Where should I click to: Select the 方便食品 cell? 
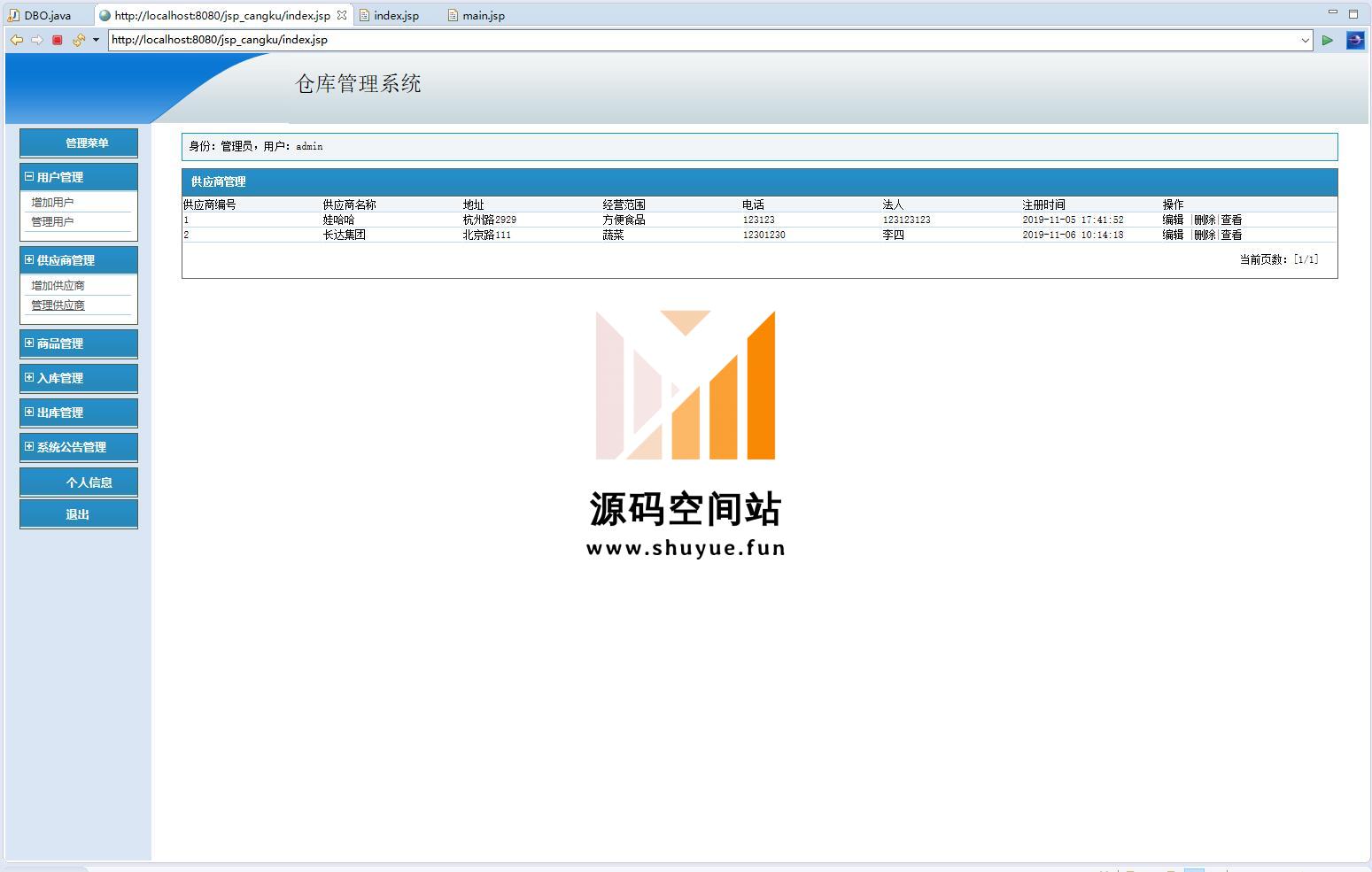624,220
